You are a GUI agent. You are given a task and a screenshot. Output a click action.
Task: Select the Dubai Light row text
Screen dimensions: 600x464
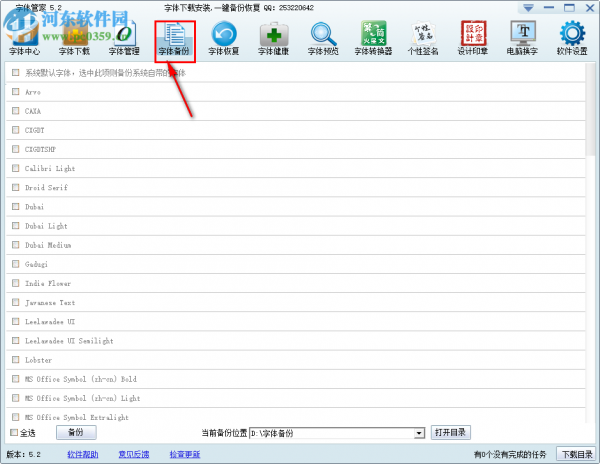pos(46,226)
